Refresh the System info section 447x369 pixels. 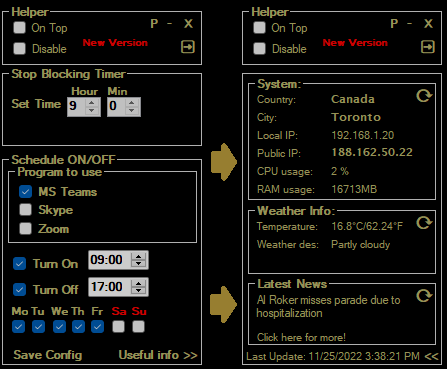click(x=424, y=96)
